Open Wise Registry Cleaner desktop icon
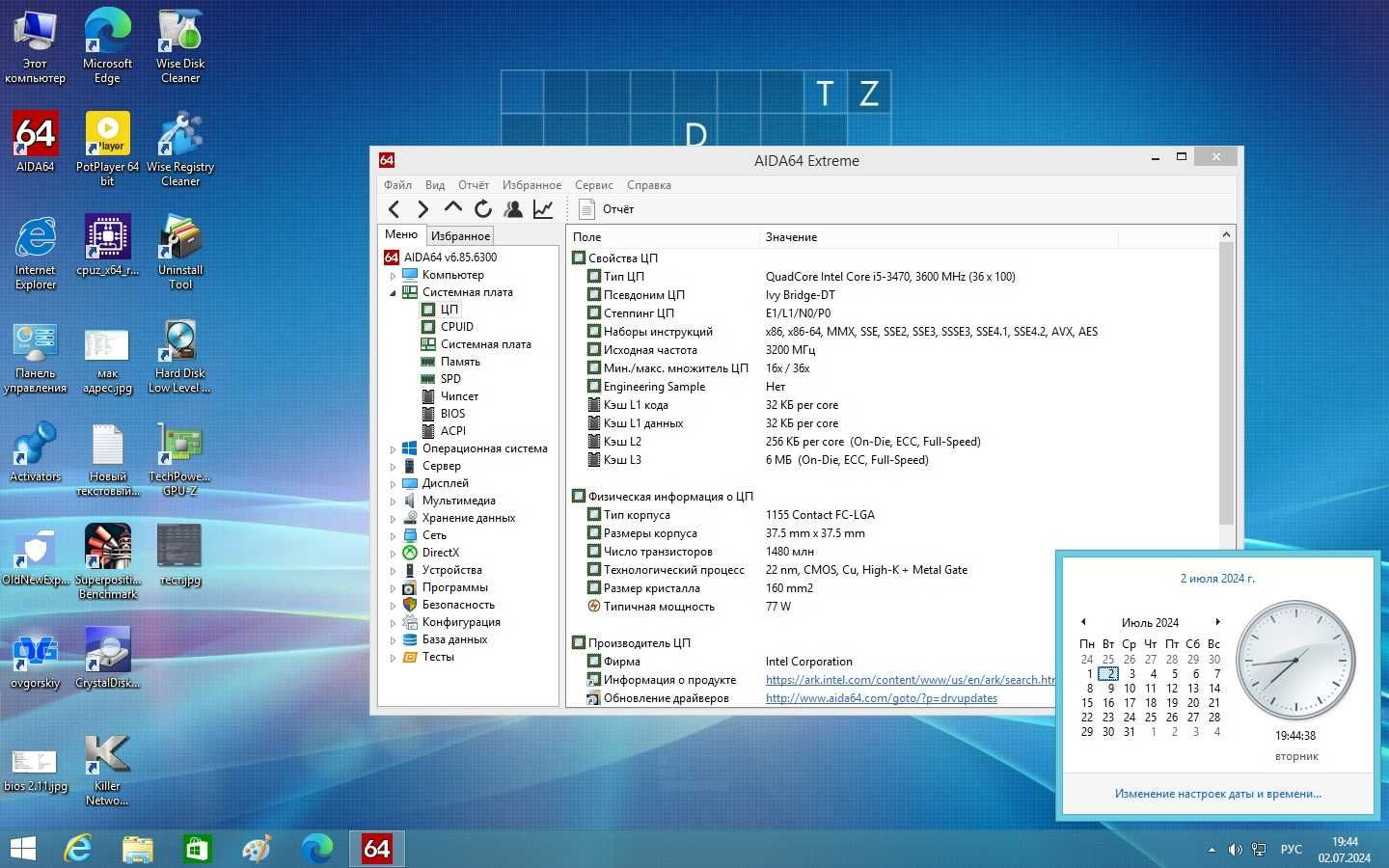The image size is (1389, 868). [x=180, y=149]
